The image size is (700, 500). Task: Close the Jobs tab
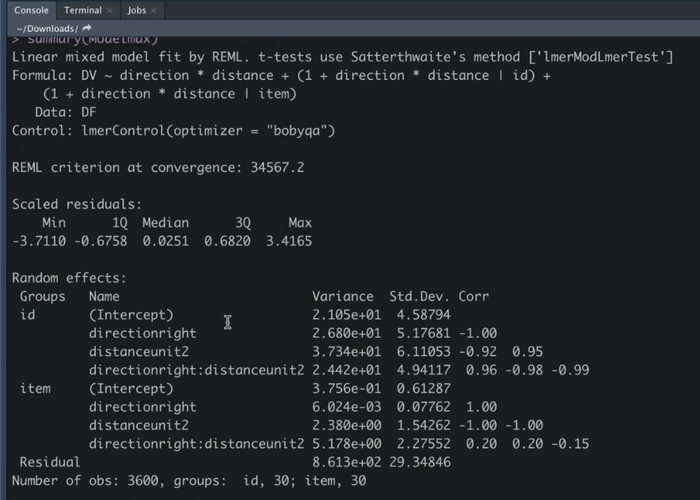pyautogui.click(x=154, y=10)
